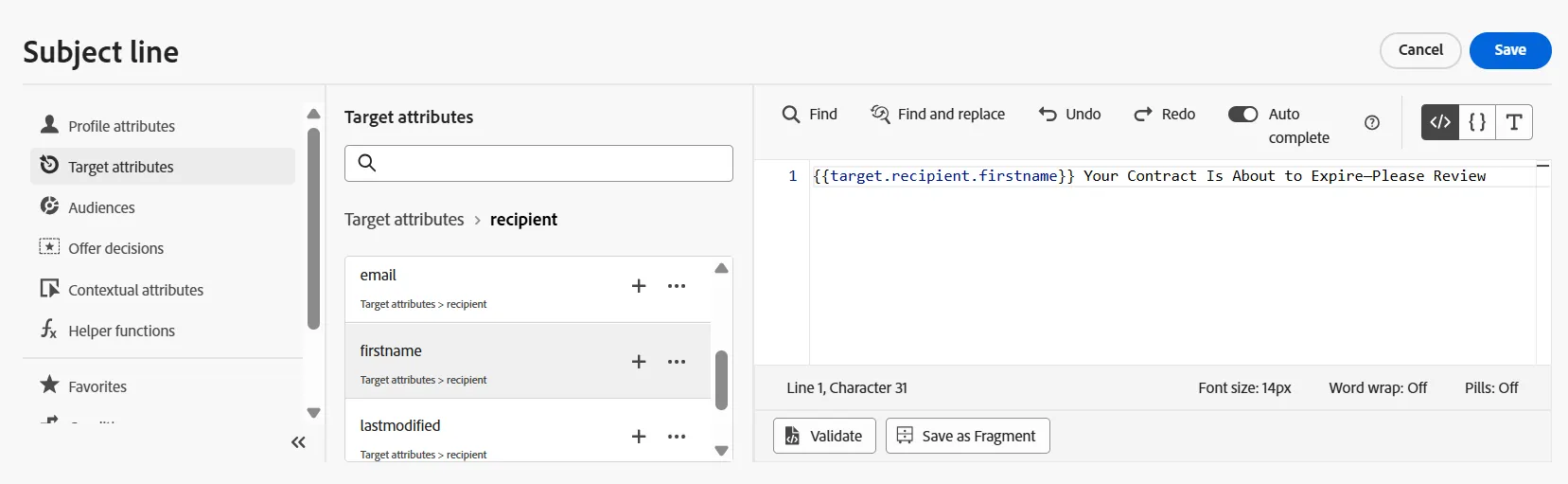
Task: Click the Contextual attributes icon
Action: coord(49,288)
